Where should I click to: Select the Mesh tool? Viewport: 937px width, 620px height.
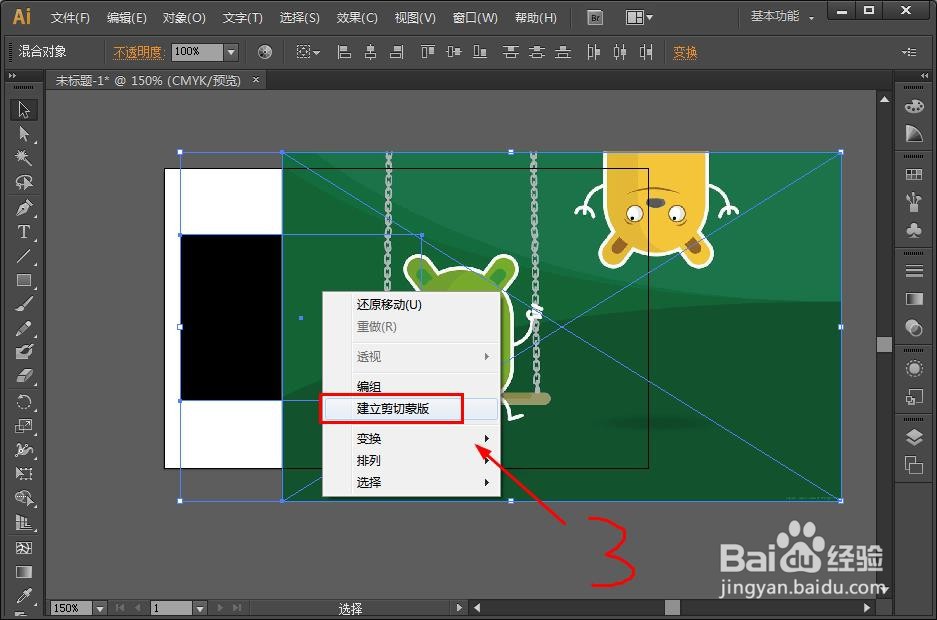pyautogui.click(x=24, y=548)
